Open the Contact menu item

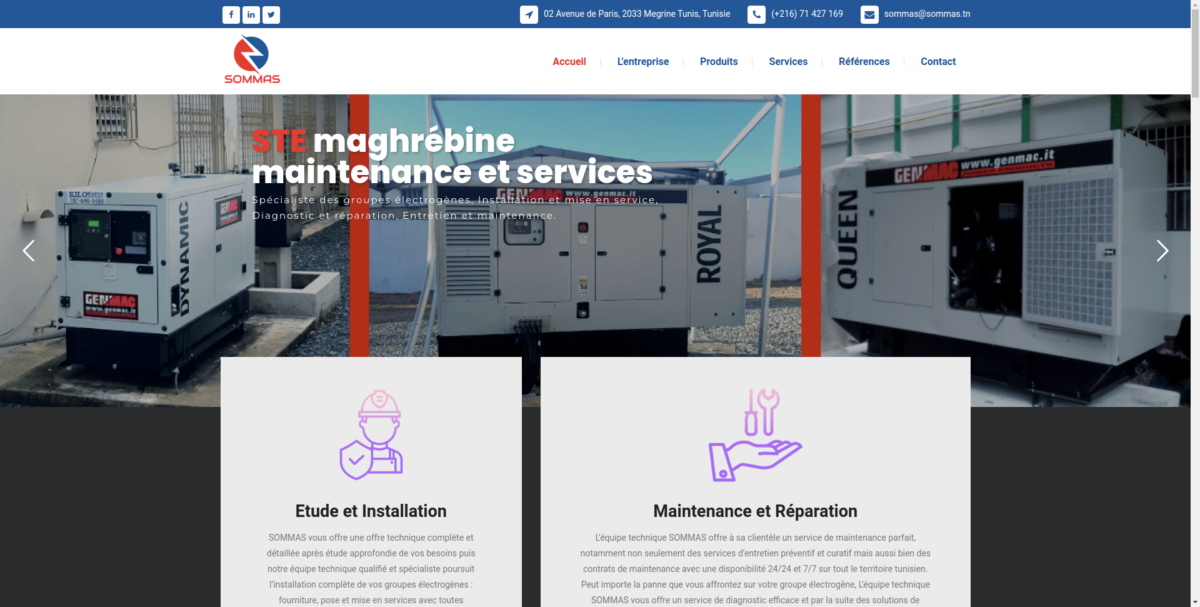click(x=938, y=62)
